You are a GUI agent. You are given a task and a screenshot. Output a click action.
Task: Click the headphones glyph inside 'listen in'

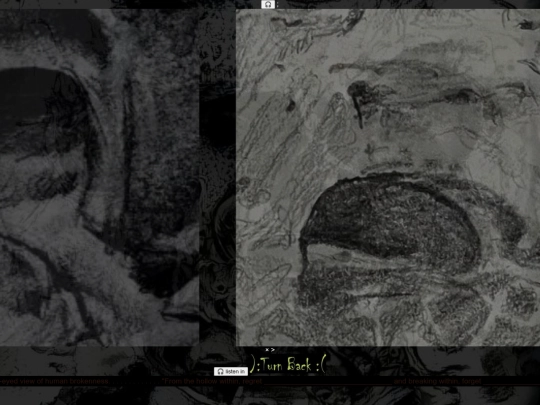coord(220,371)
